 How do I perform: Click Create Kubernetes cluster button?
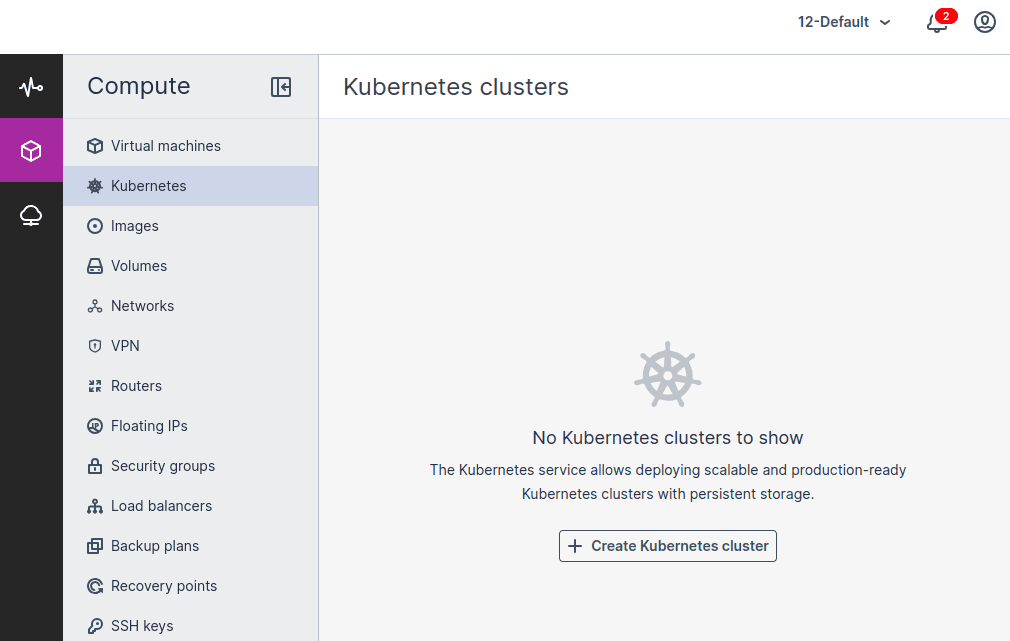(x=668, y=546)
